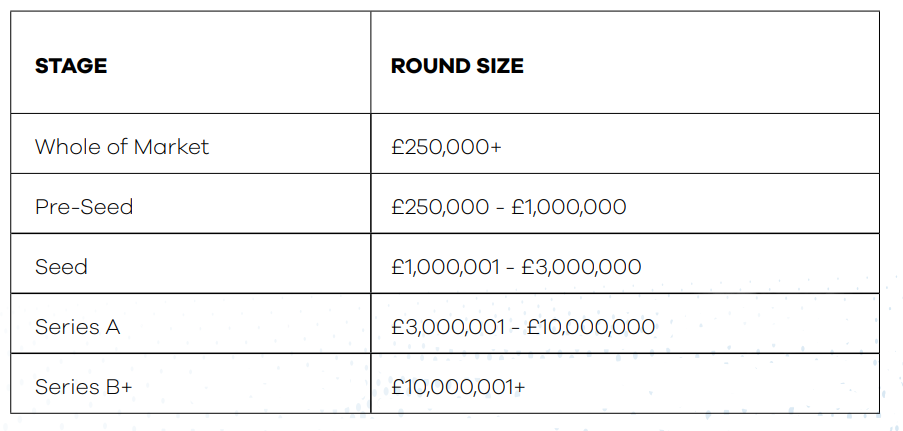Image resolution: width=903 pixels, height=431 pixels.
Task: Click the £1,000,000 upper bound in Pre-Seed row
Action: [x=568, y=207]
